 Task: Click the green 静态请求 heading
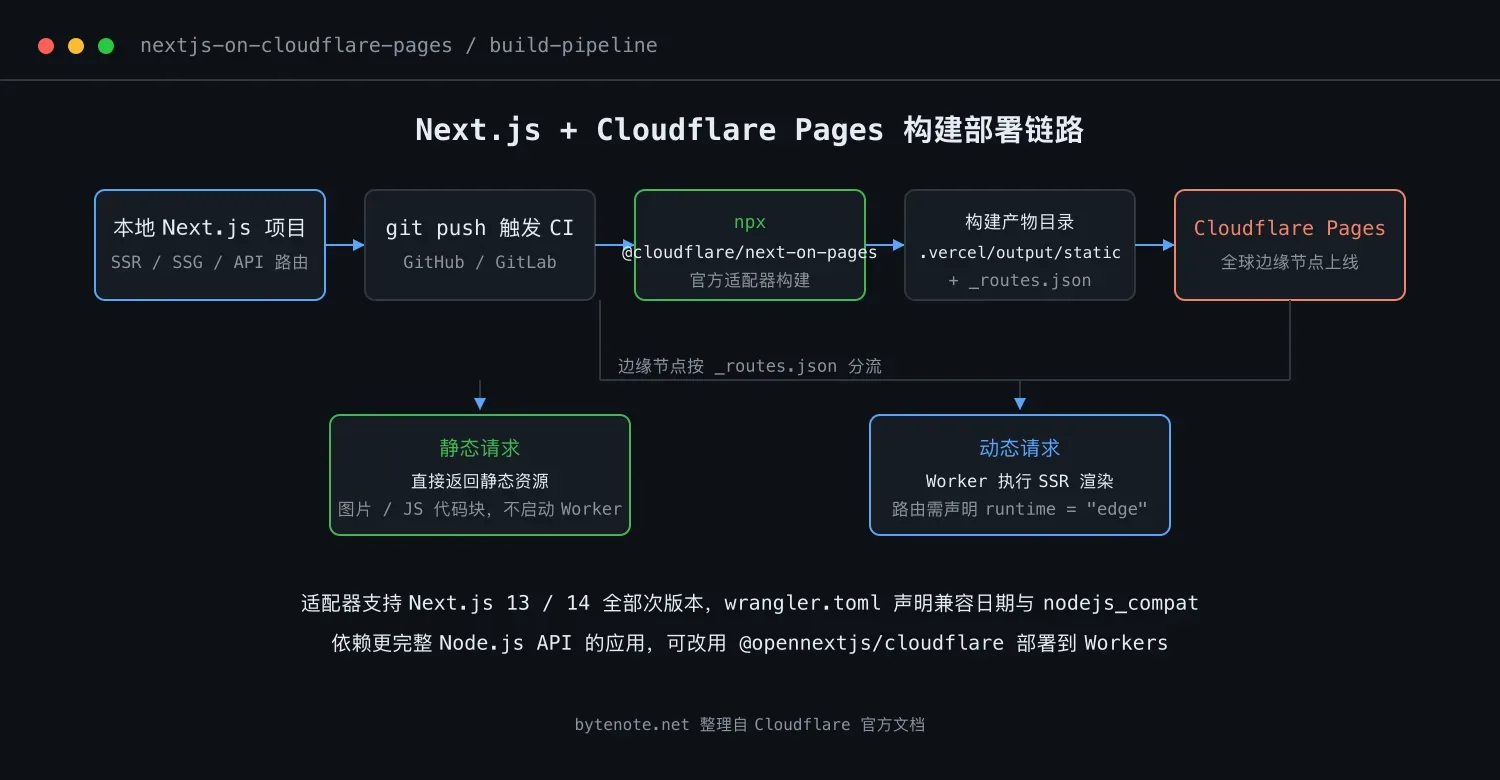[480, 448]
